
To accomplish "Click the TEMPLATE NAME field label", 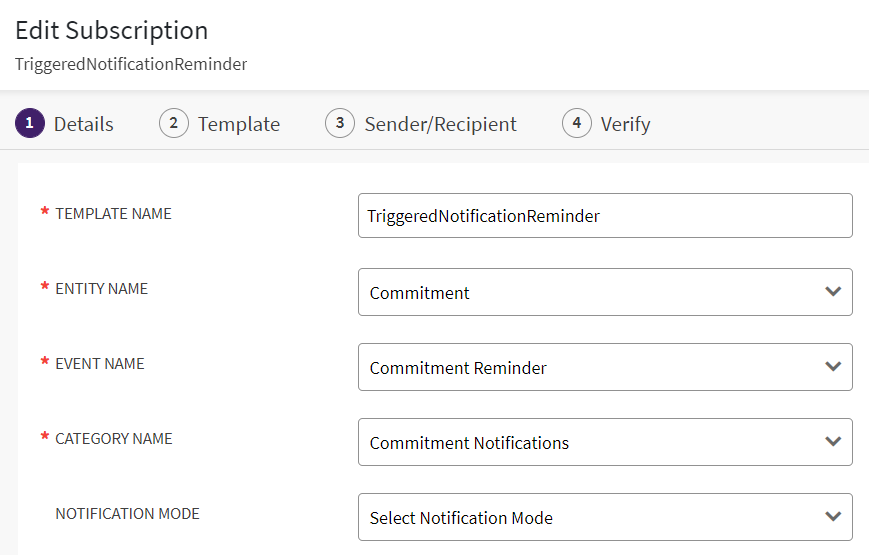I will [113, 214].
